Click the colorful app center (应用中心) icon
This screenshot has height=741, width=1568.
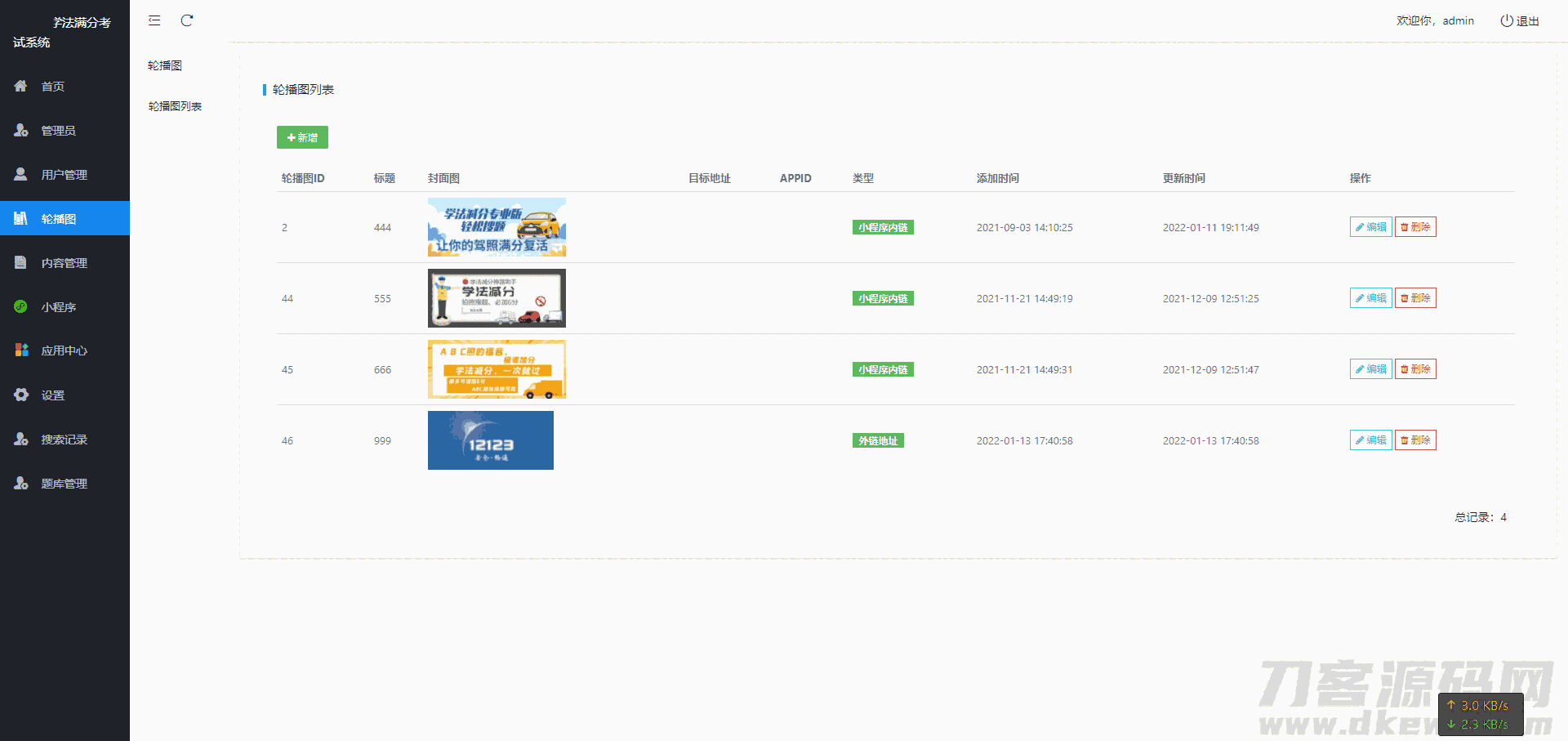pyautogui.click(x=21, y=350)
